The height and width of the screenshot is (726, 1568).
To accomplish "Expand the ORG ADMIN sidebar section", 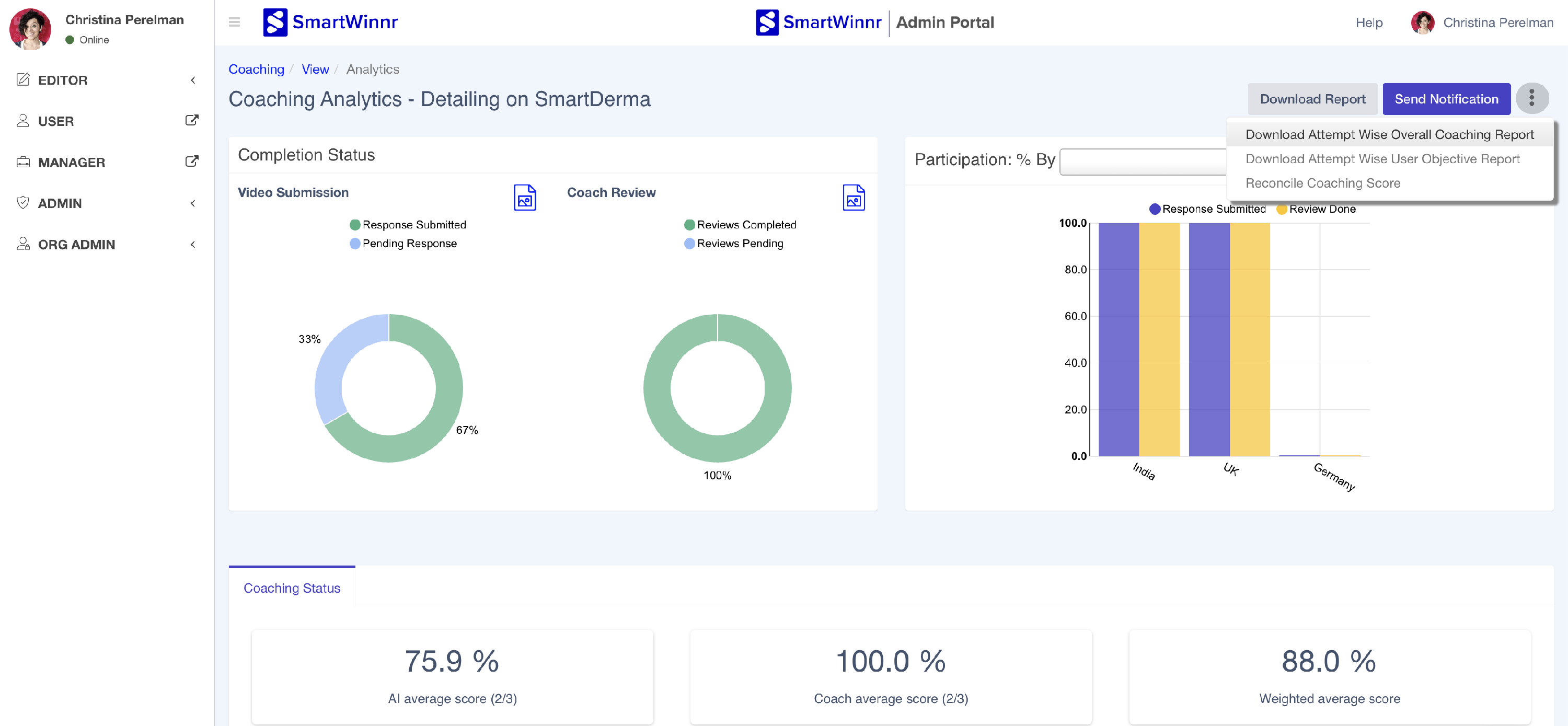I will pos(76,245).
